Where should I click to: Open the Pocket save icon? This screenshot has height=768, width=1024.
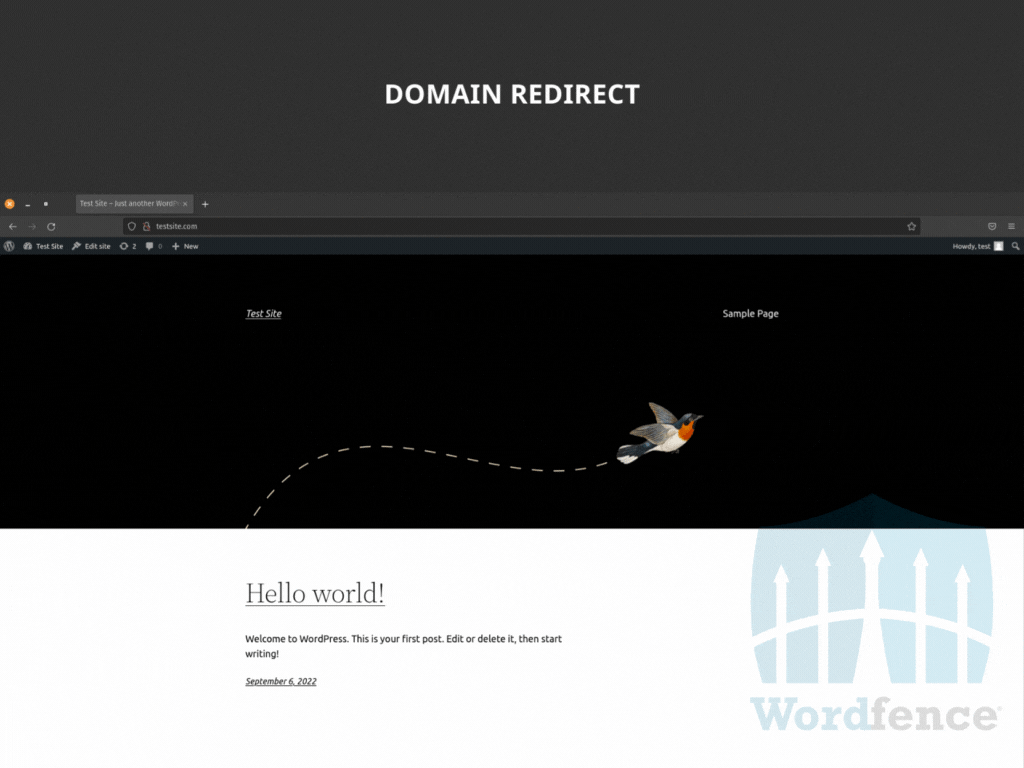tap(992, 227)
